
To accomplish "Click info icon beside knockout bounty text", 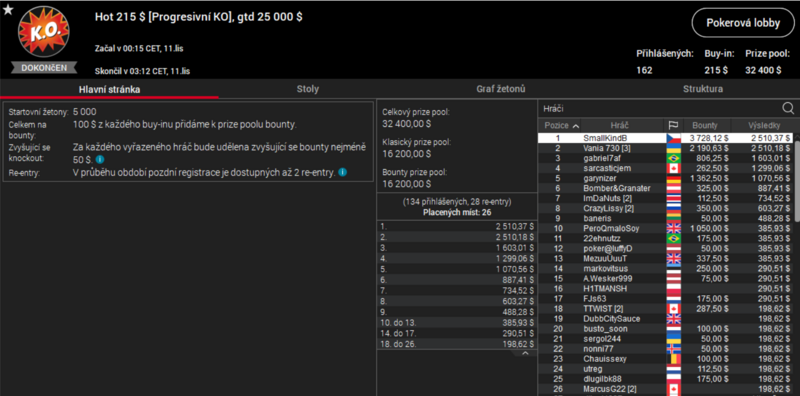I will coord(100,159).
